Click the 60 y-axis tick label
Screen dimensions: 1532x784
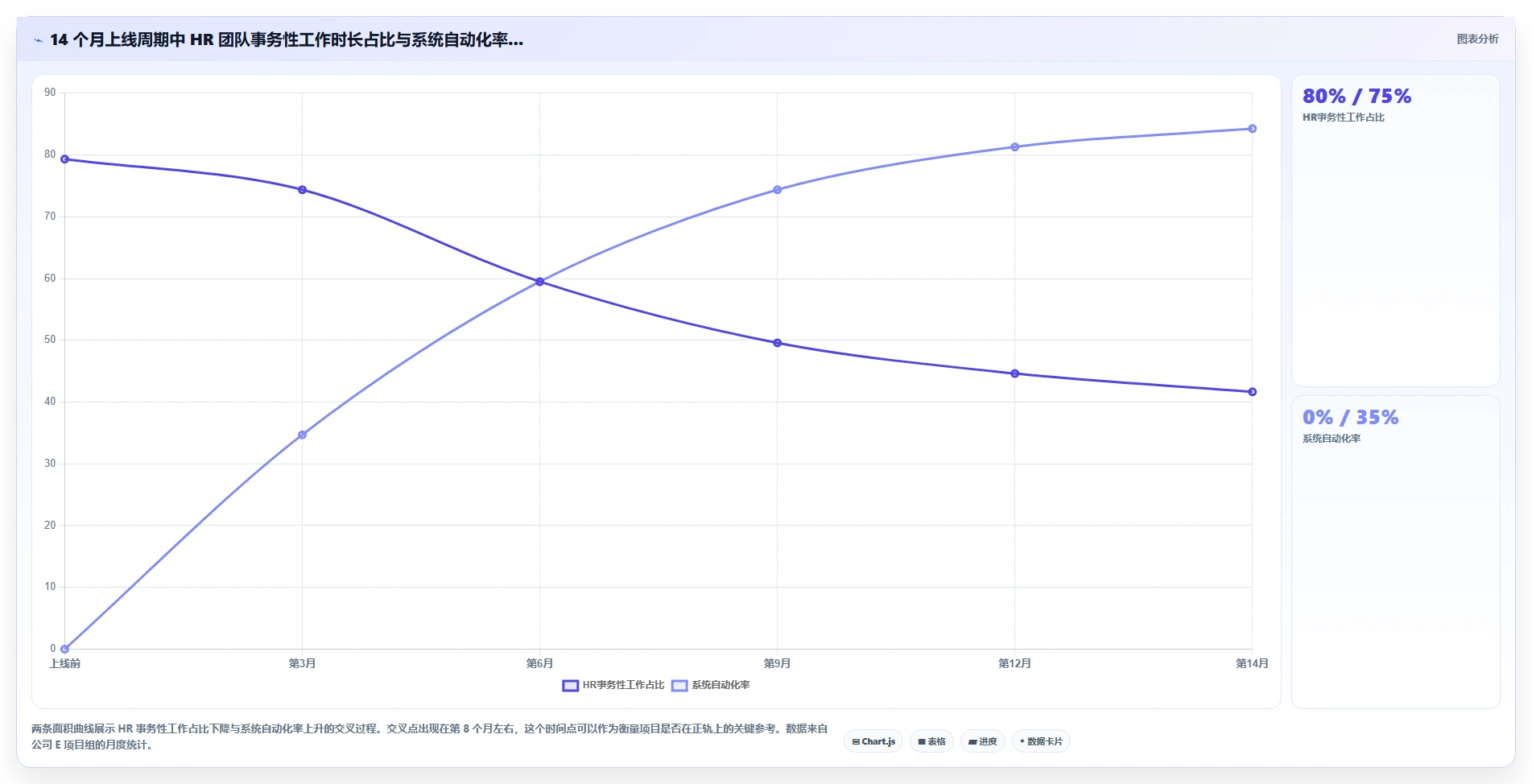pos(50,279)
